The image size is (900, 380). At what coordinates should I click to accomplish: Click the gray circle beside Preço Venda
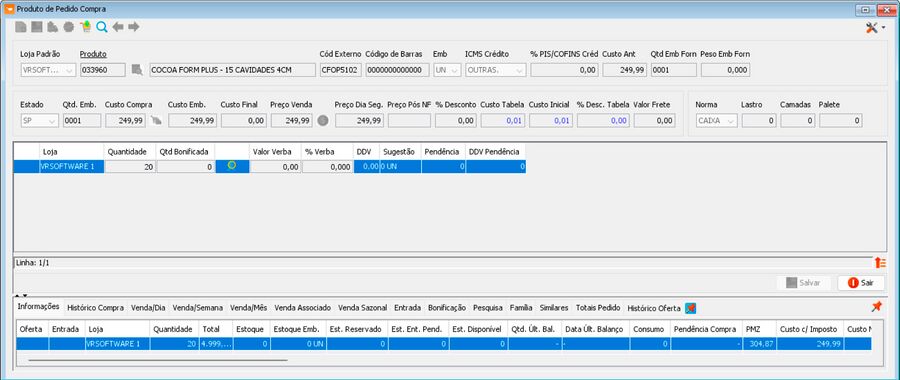(323, 121)
